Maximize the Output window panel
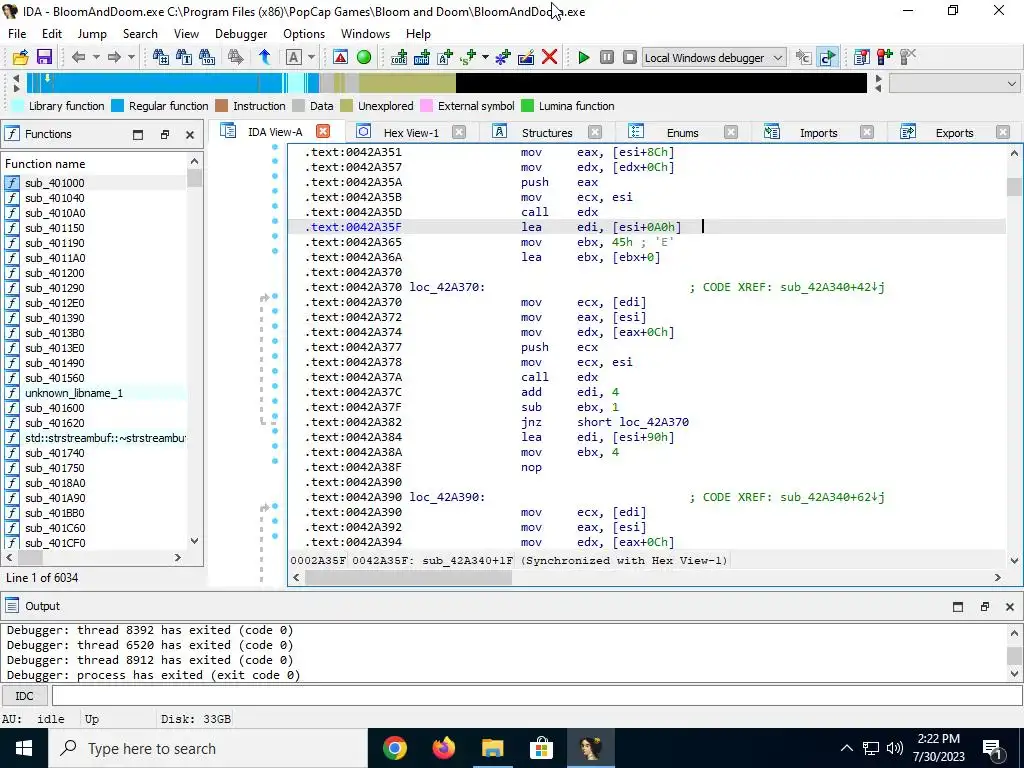 (958, 607)
